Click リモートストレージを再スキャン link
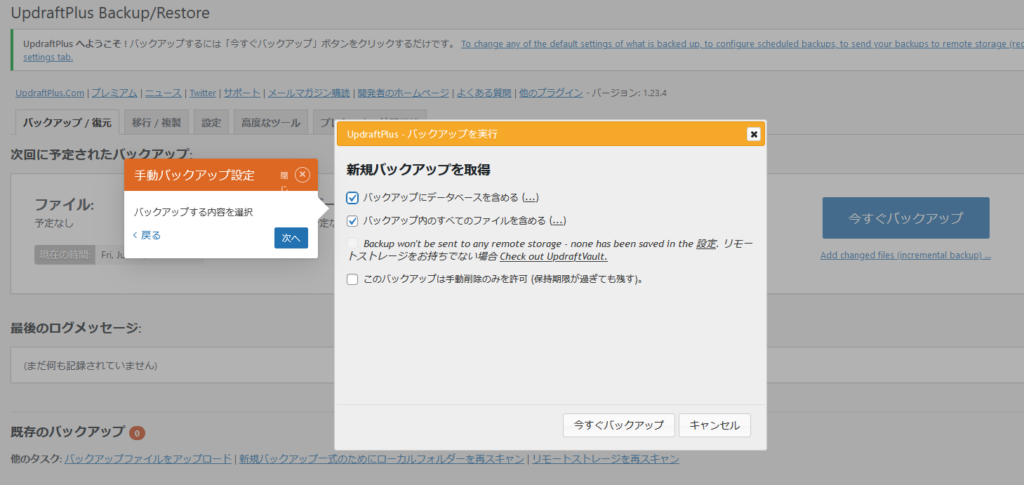The width and height of the screenshot is (1024, 485). tap(605, 459)
